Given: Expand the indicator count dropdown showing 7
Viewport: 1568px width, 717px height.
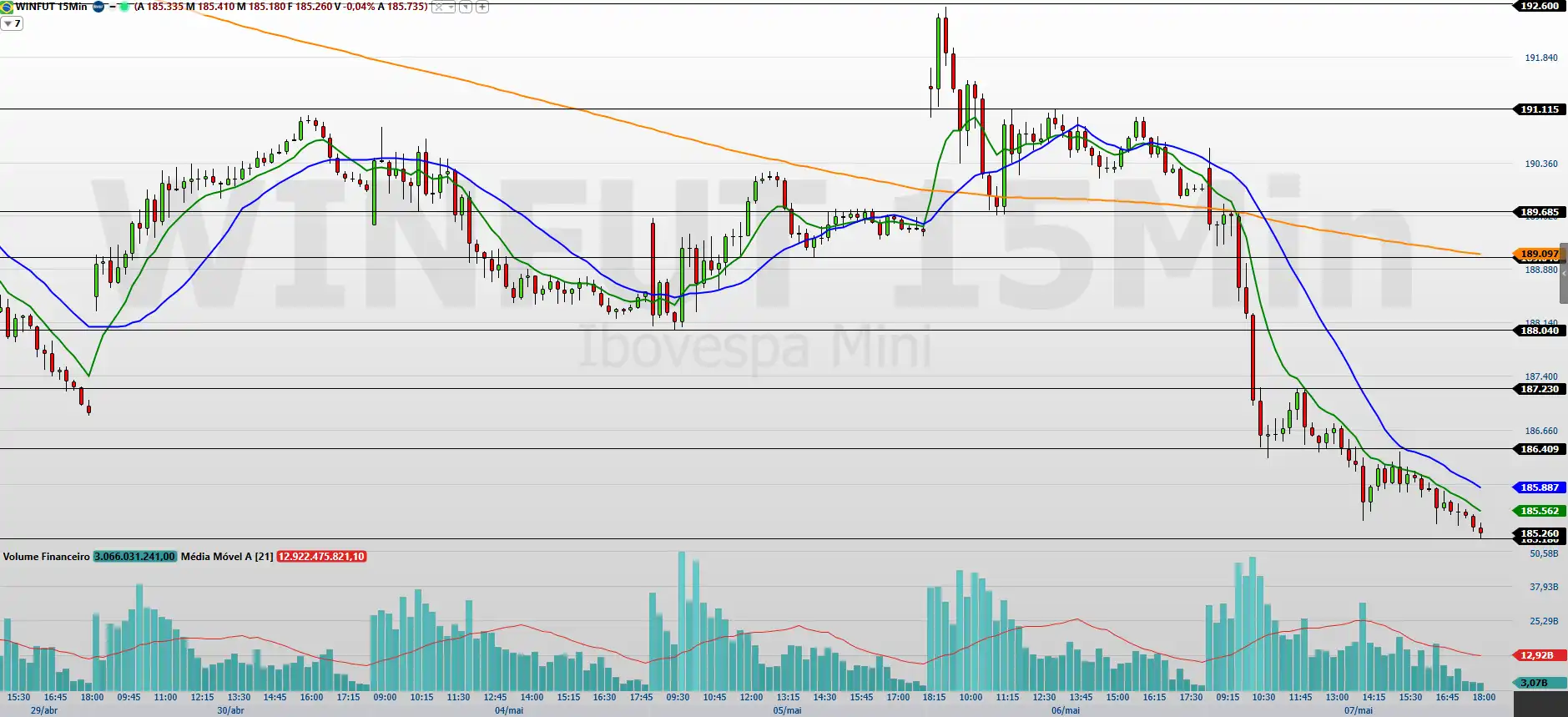Looking at the screenshot, I should [12, 23].
